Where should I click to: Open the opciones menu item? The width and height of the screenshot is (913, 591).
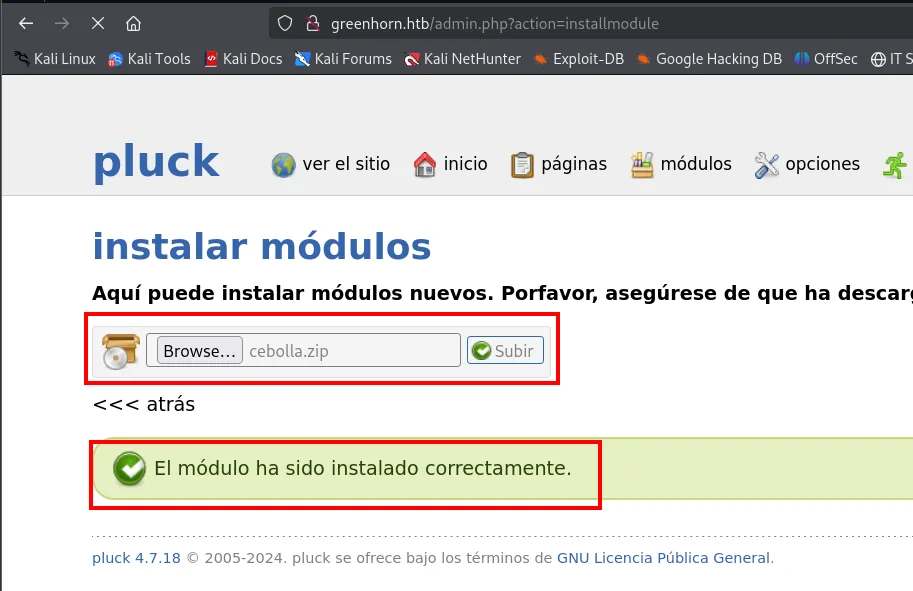(822, 165)
